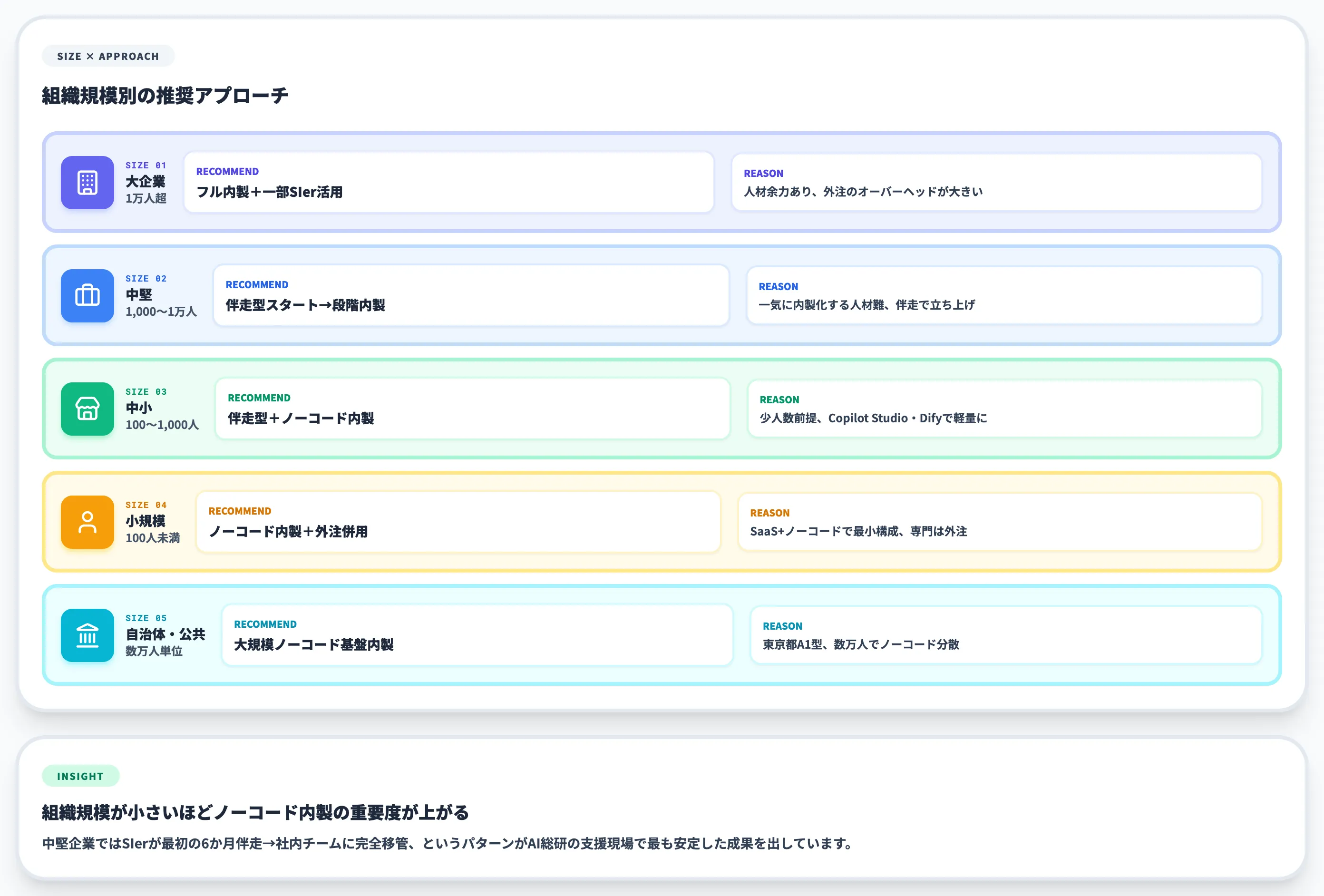Click the REASON label in 小規模 row
1324x896 pixels.
(x=769, y=513)
